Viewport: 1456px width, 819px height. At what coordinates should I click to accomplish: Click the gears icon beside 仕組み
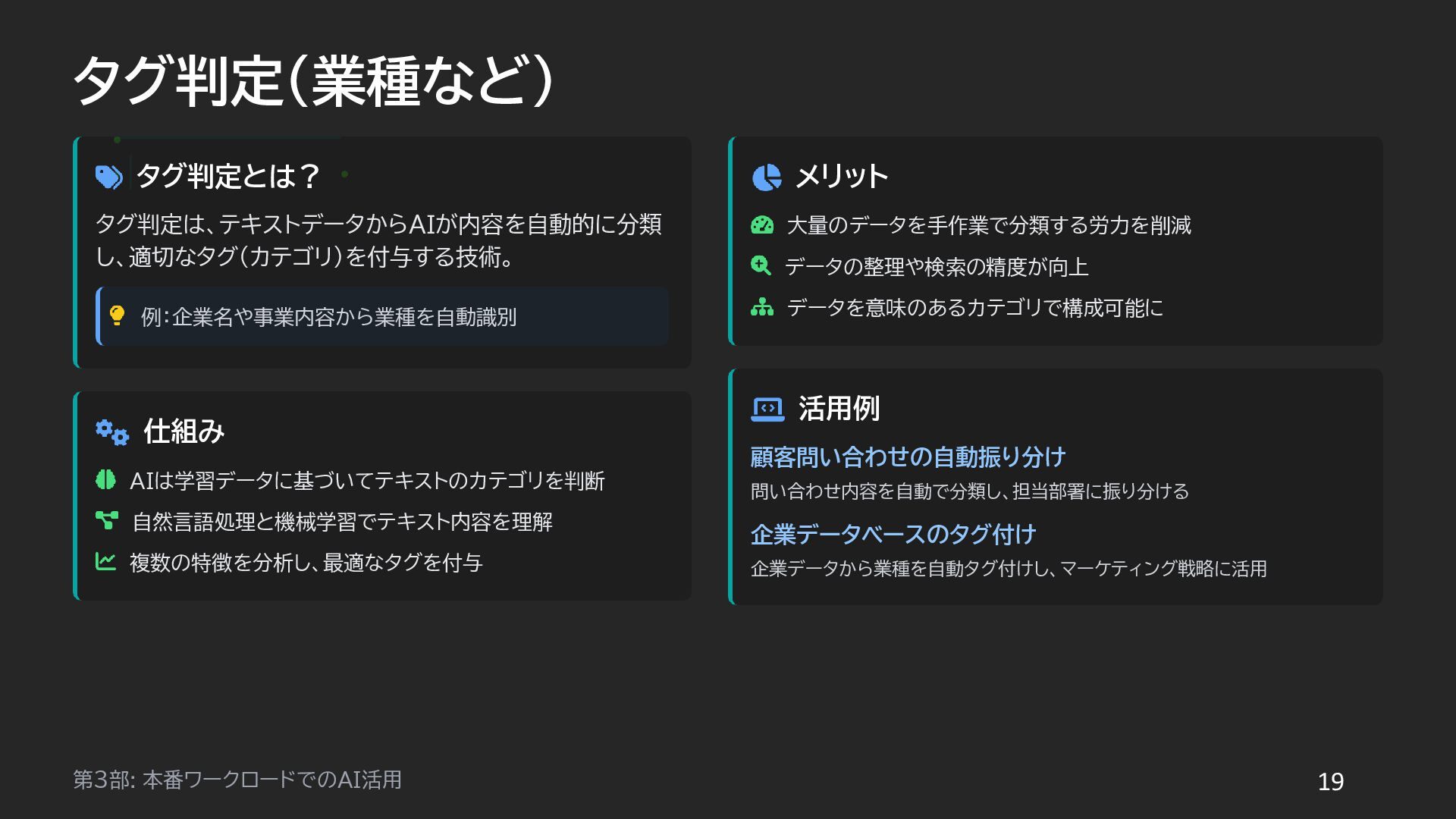coord(112,431)
